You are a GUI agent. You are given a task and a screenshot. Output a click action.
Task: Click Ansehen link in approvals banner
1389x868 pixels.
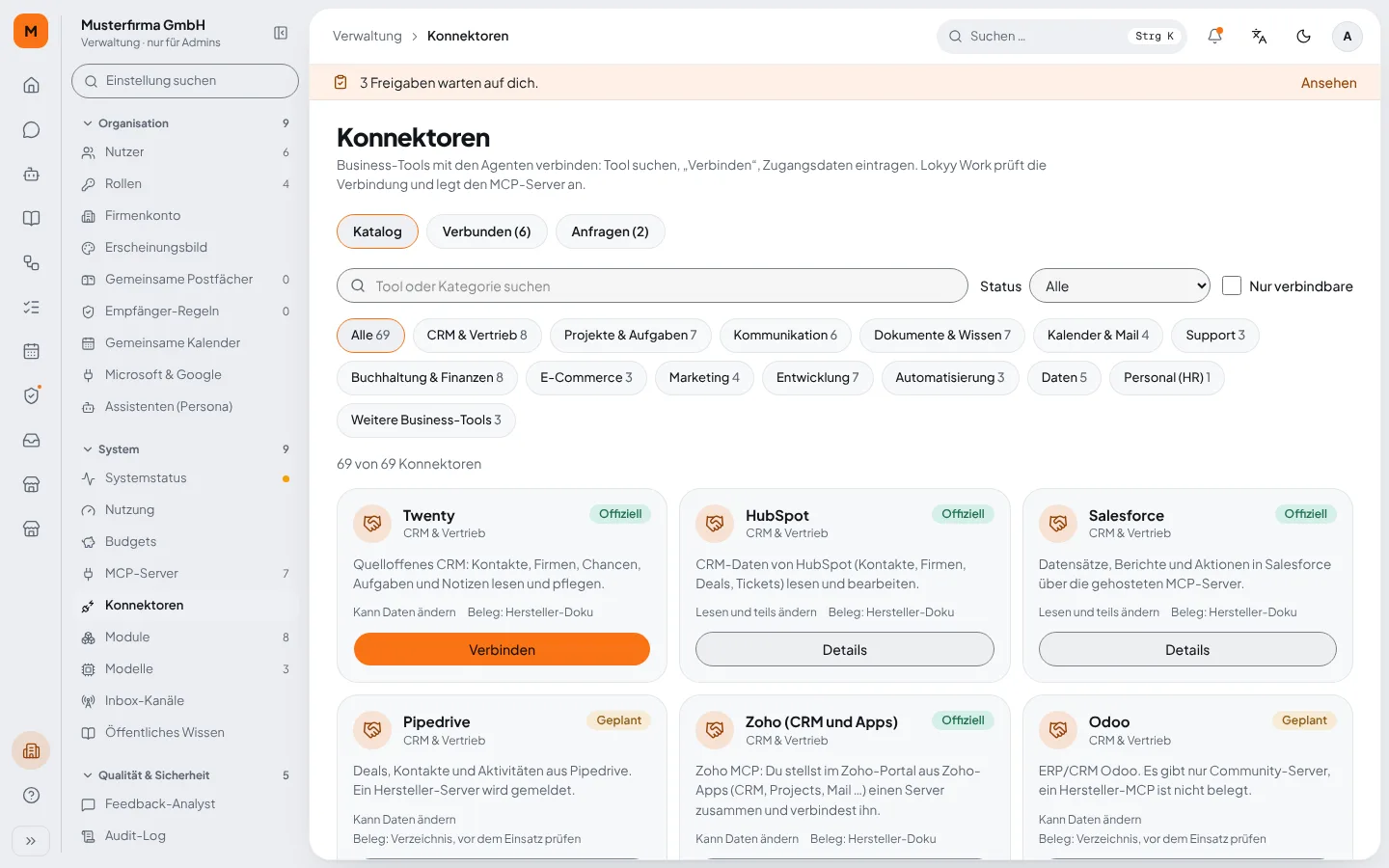point(1328,83)
